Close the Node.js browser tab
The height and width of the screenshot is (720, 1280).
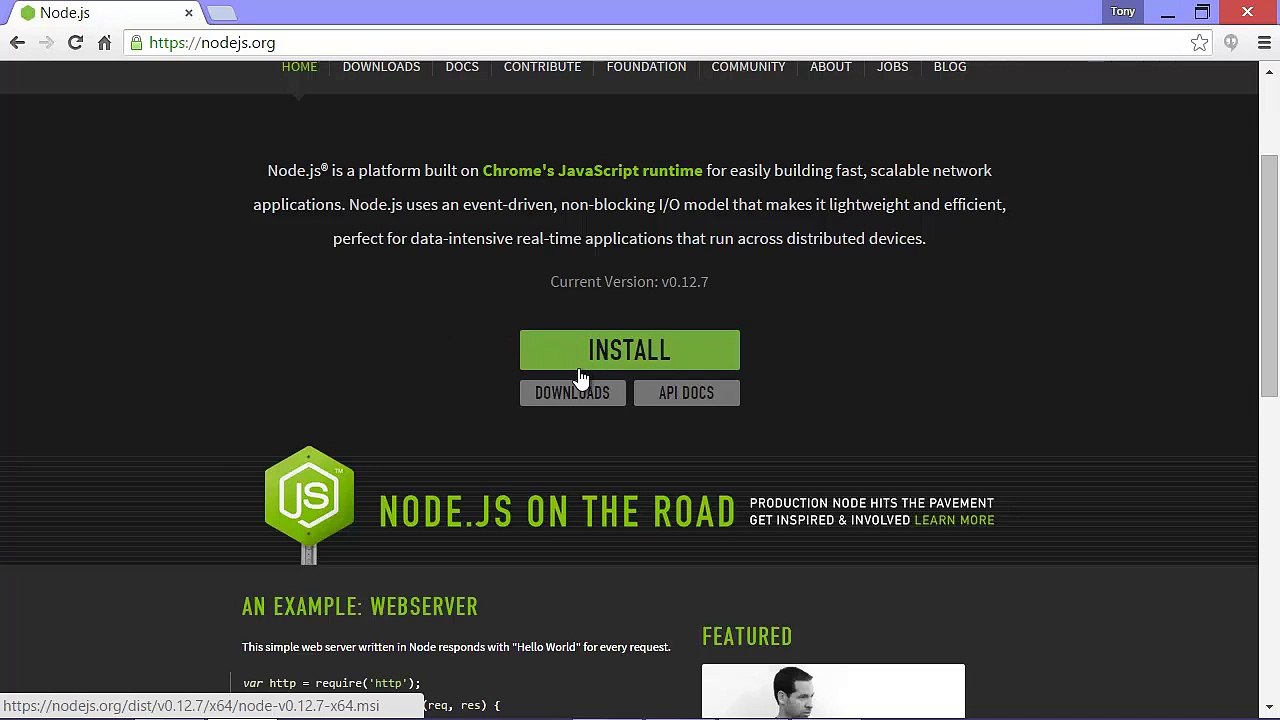(188, 13)
